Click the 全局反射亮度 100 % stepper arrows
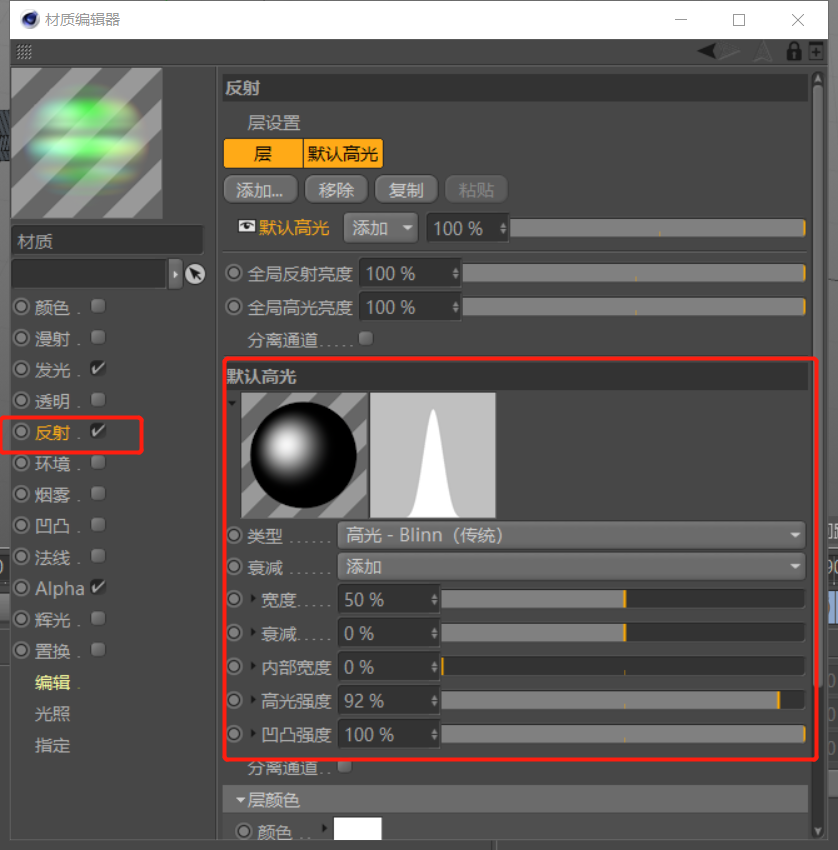Image resolution: width=838 pixels, height=850 pixels. click(455, 273)
